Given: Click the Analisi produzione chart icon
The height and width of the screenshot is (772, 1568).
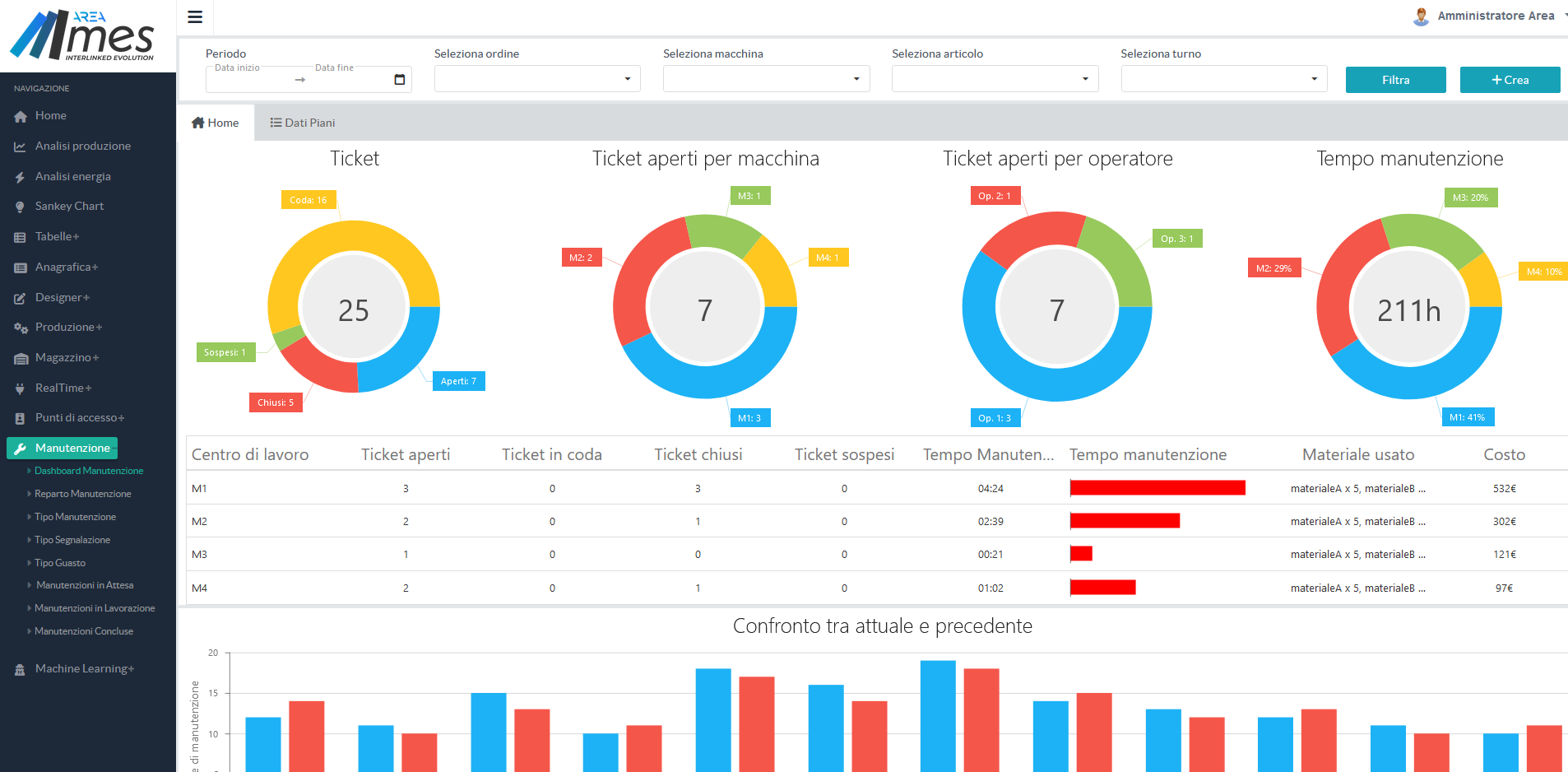Looking at the screenshot, I should pyautogui.click(x=21, y=146).
